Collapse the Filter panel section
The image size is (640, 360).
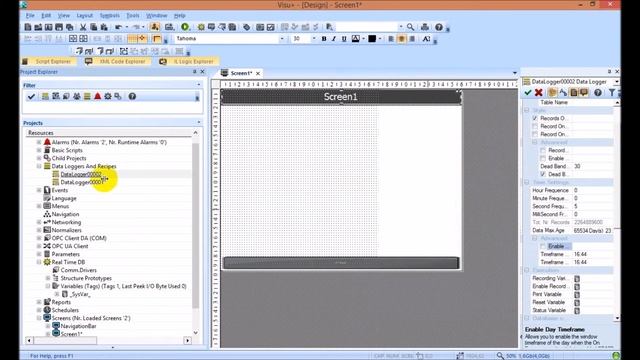(x=199, y=85)
